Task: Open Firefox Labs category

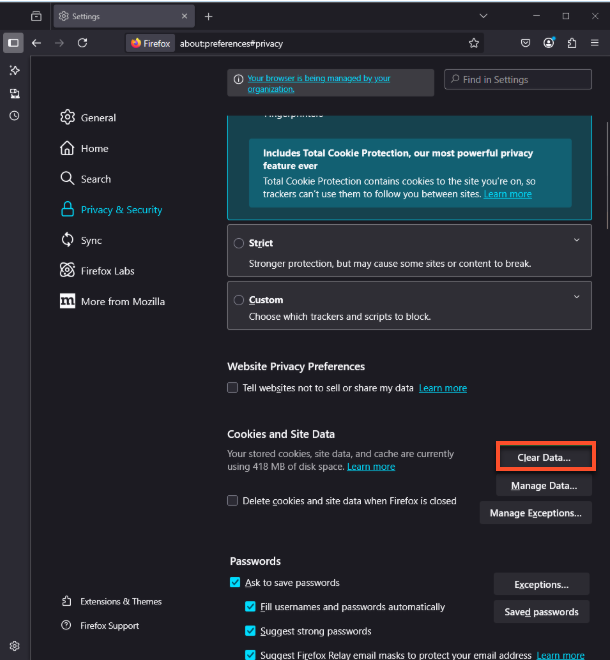Action: (x=97, y=271)
